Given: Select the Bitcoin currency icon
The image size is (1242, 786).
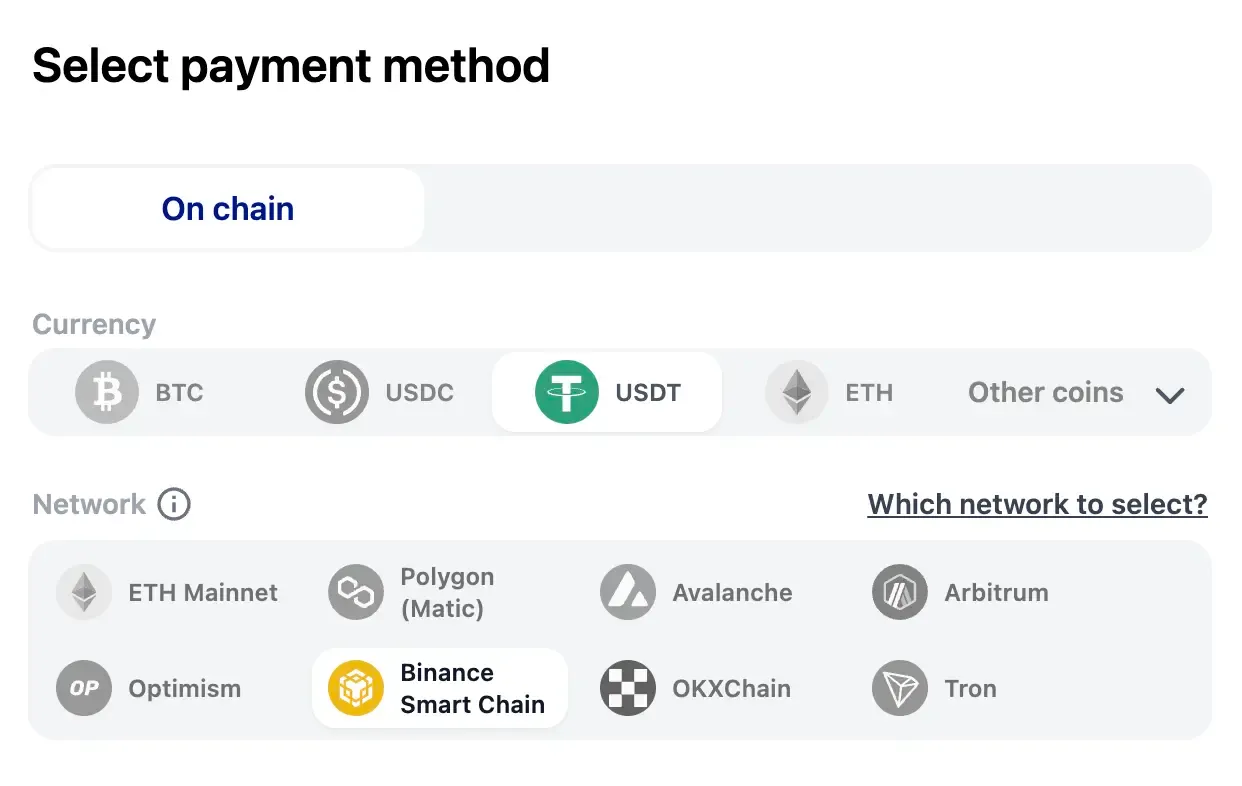Looking at the screenshot, I should click(106, 392).
